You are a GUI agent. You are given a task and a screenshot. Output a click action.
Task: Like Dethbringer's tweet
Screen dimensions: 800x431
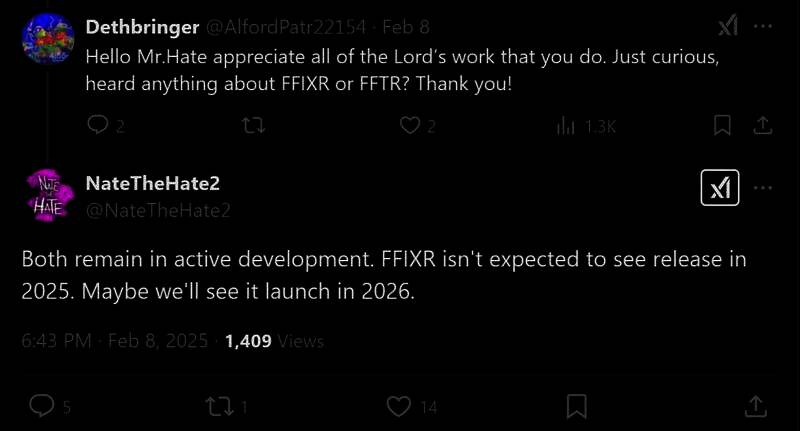coord(410,125)
